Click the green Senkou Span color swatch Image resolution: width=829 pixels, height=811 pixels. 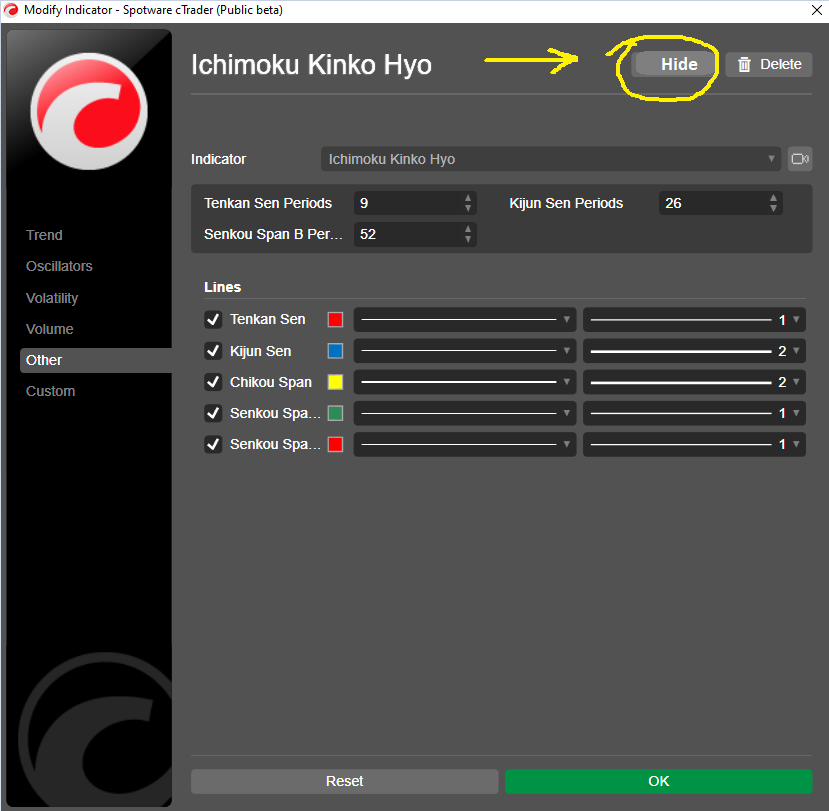[x=335, y=413]
